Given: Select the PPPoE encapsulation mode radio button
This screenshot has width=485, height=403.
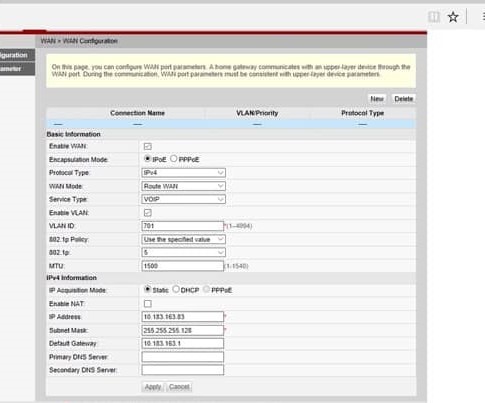Looking at the screenshot, I should tap(173, 159).
